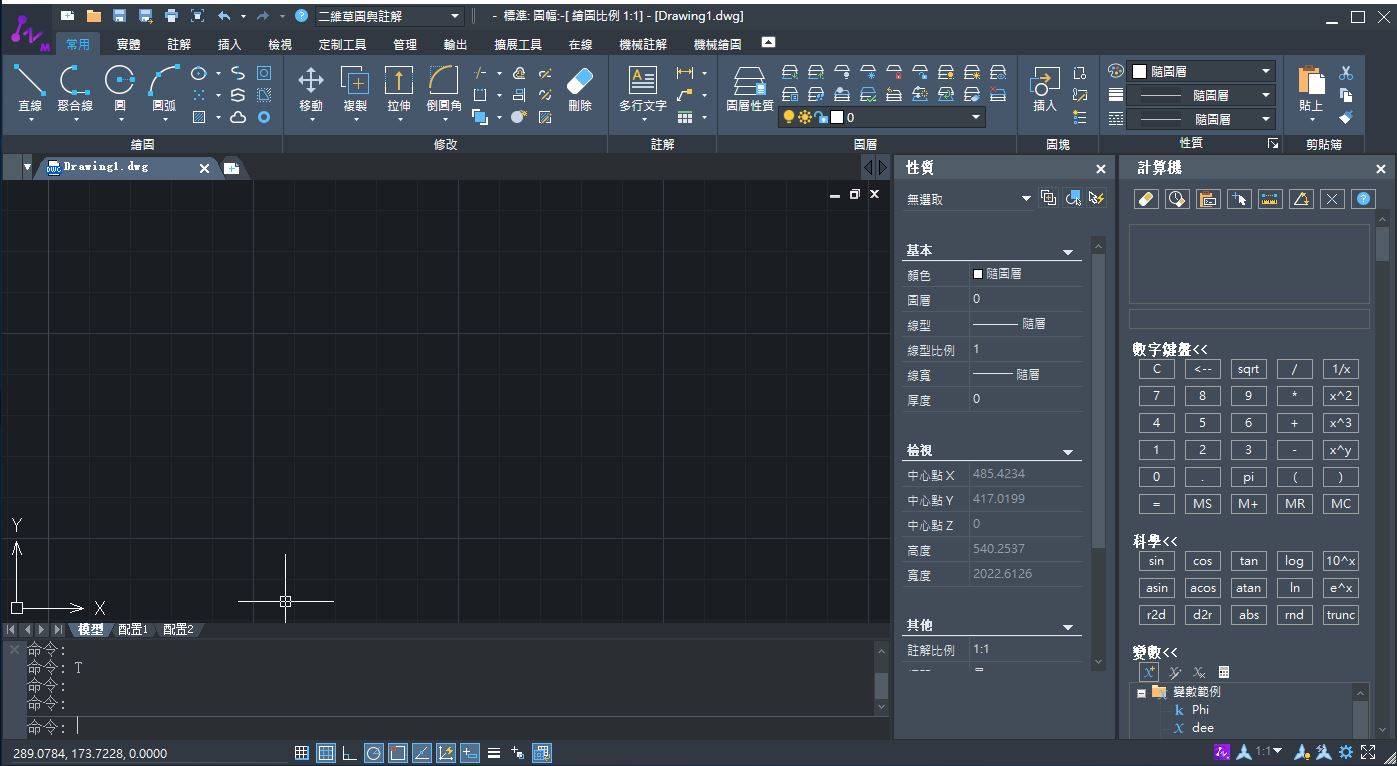Click the MS memory store button

[x=1202, y=504]
